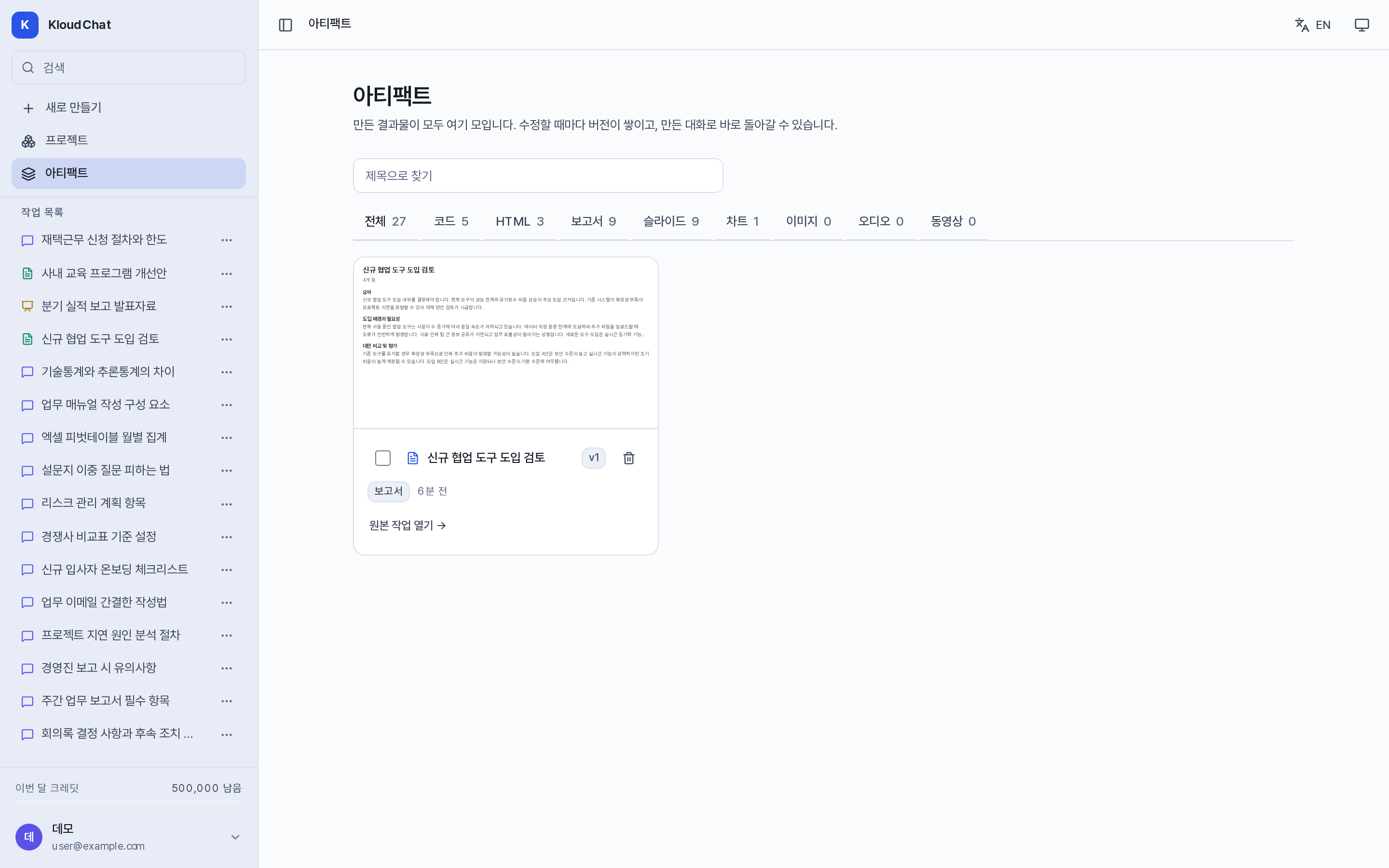Open options for 사내 교육 프로그램 개선안

(x=227, y=273)
